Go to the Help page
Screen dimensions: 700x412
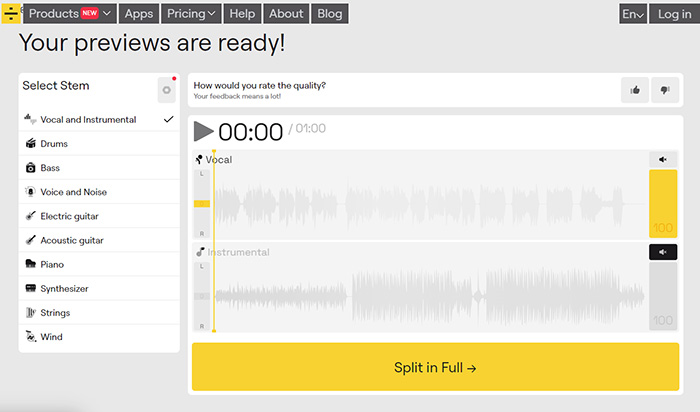(x=242, y=14)
